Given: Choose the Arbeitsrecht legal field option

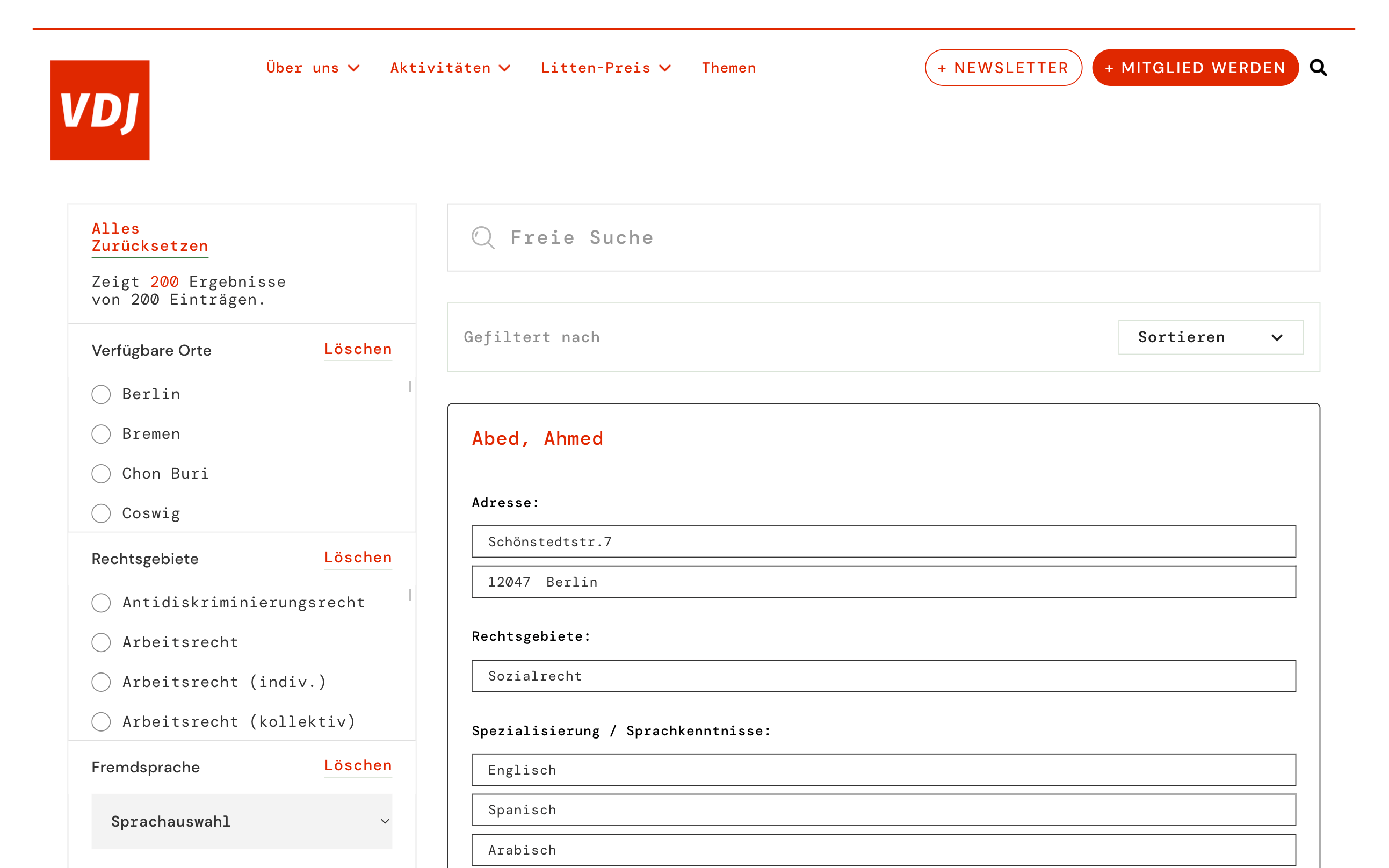Looking at the screenshot, I should (x=101, y=642).
